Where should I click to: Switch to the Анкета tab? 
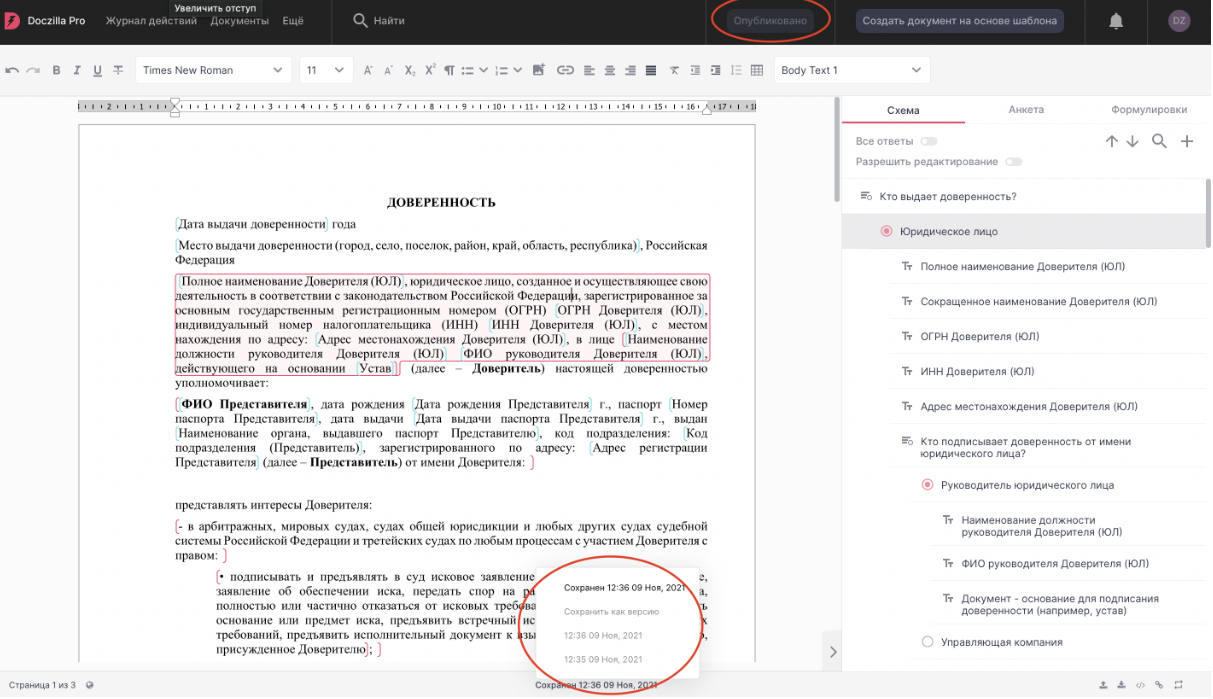[1026, 110]
